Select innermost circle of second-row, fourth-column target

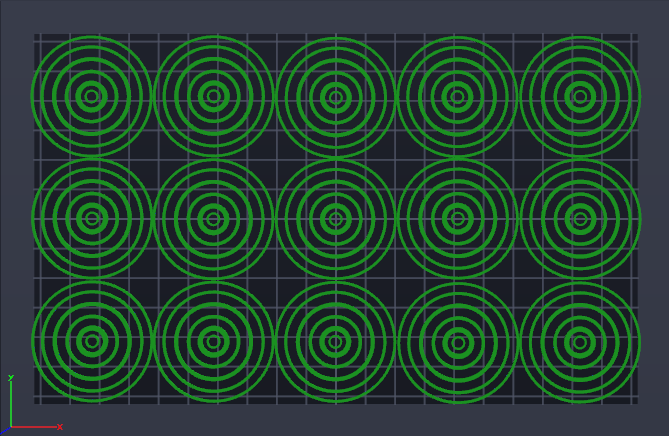[457, 219]
